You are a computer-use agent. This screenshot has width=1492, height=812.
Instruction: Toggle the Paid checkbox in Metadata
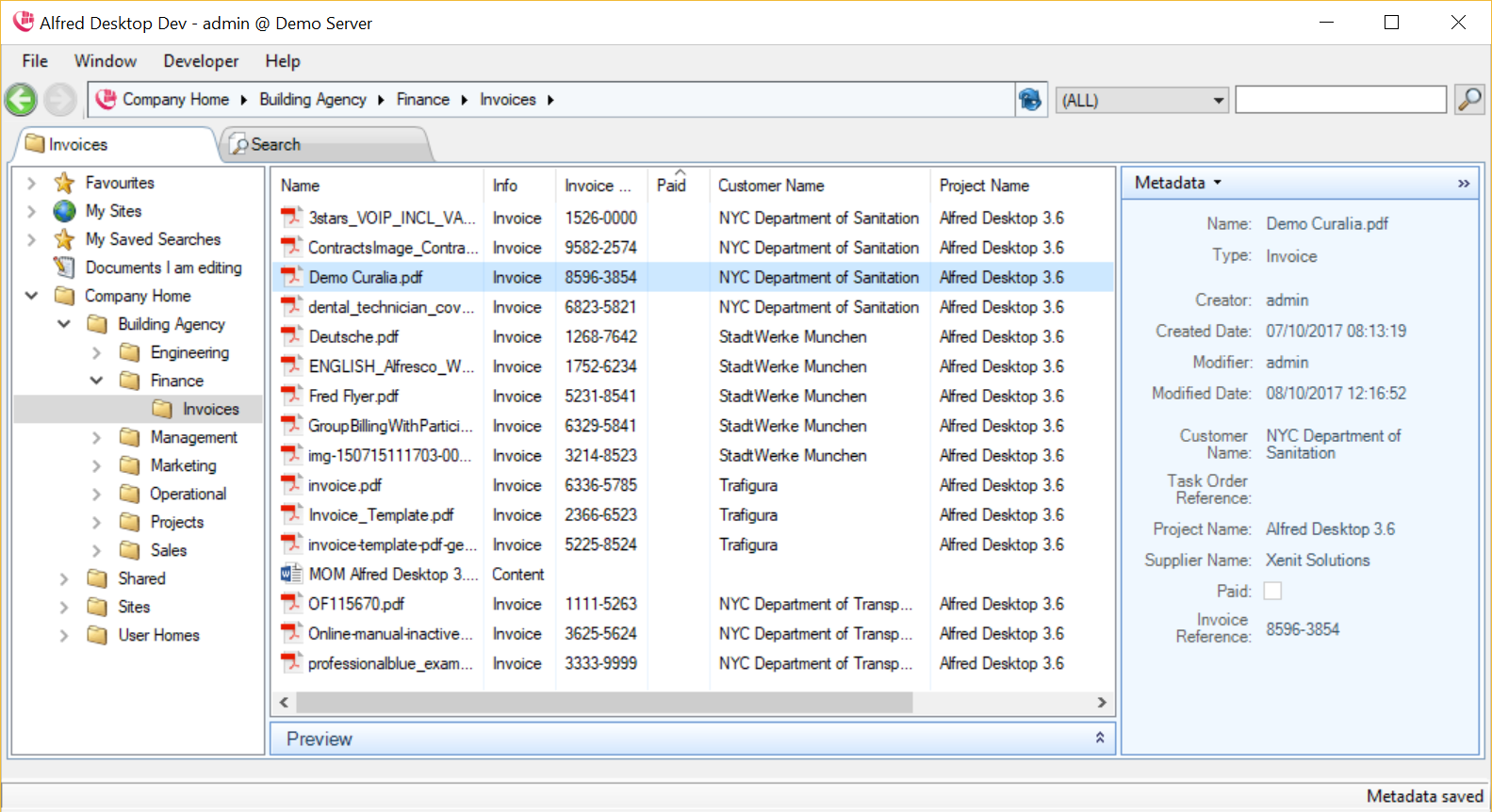[x=1272, y=591]
